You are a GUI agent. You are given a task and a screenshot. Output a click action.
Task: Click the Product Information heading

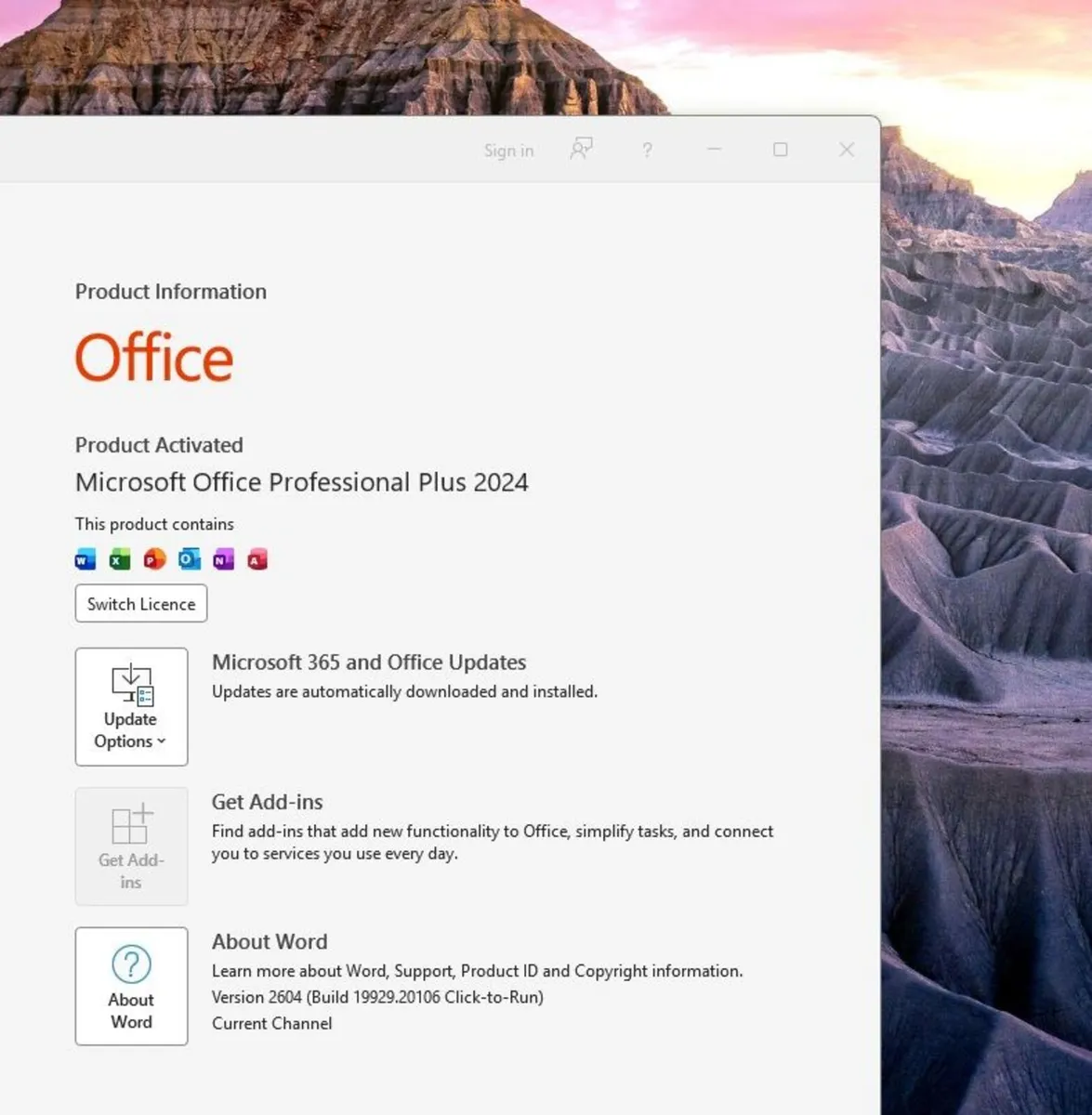coord(171,292)
